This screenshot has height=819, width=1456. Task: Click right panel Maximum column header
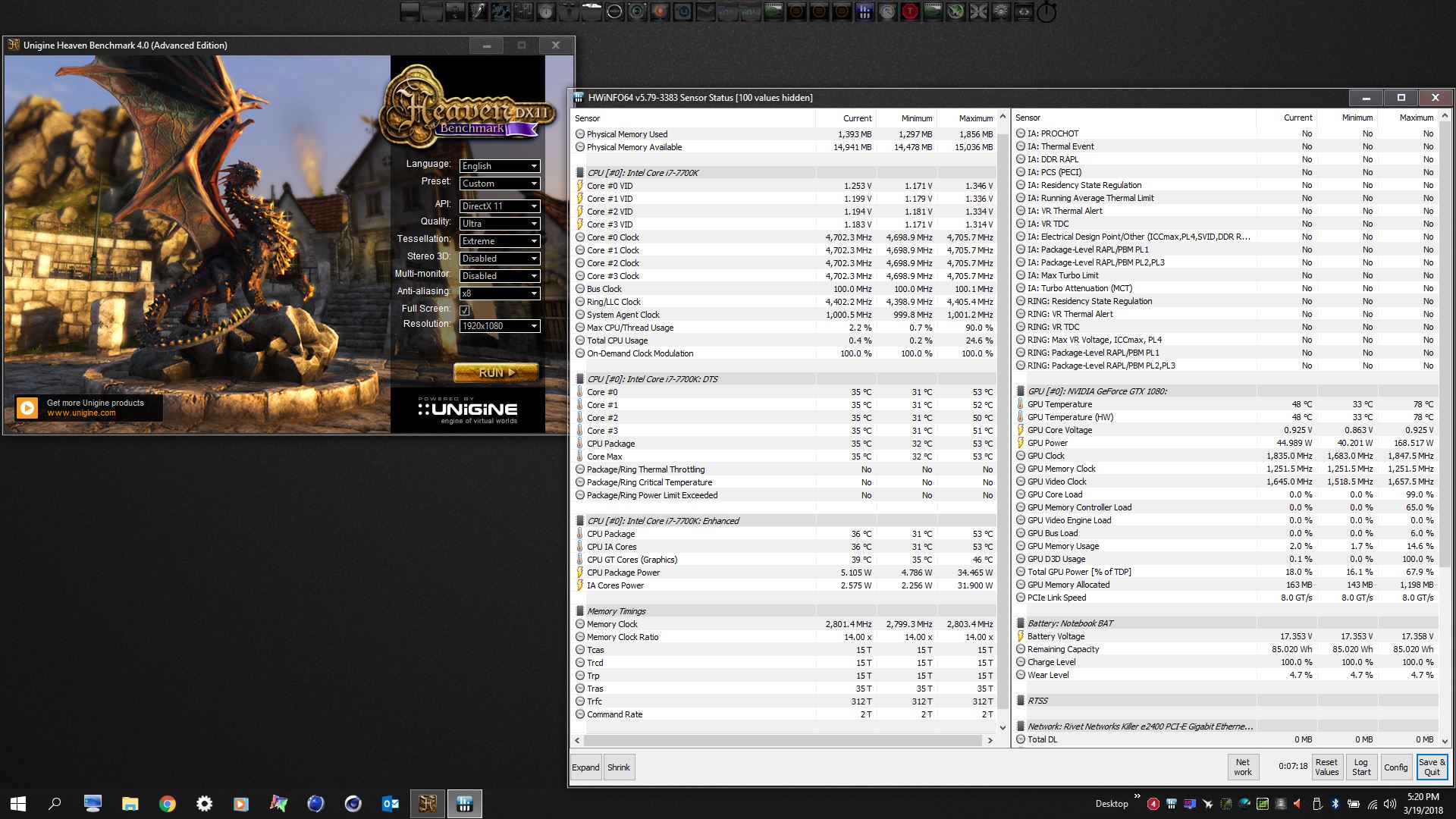pos(1408,118)
